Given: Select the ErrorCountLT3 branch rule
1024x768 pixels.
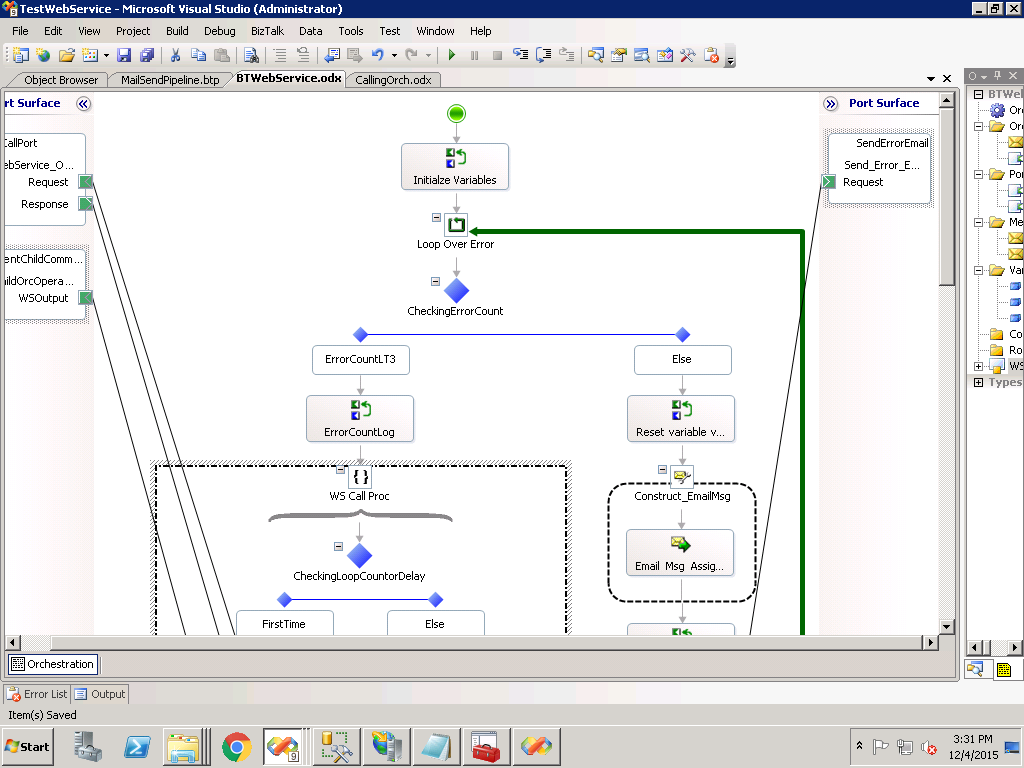Looking at the screenshot, I should coord(360,360).
